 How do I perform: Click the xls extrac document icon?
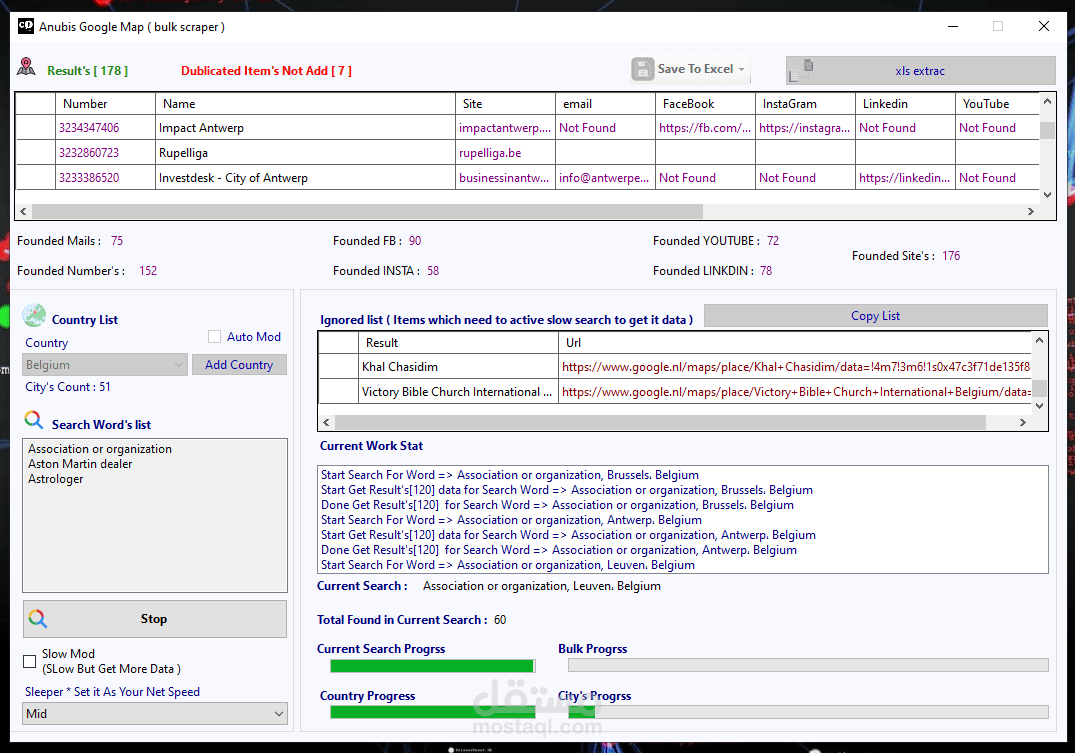pos(801,70)
